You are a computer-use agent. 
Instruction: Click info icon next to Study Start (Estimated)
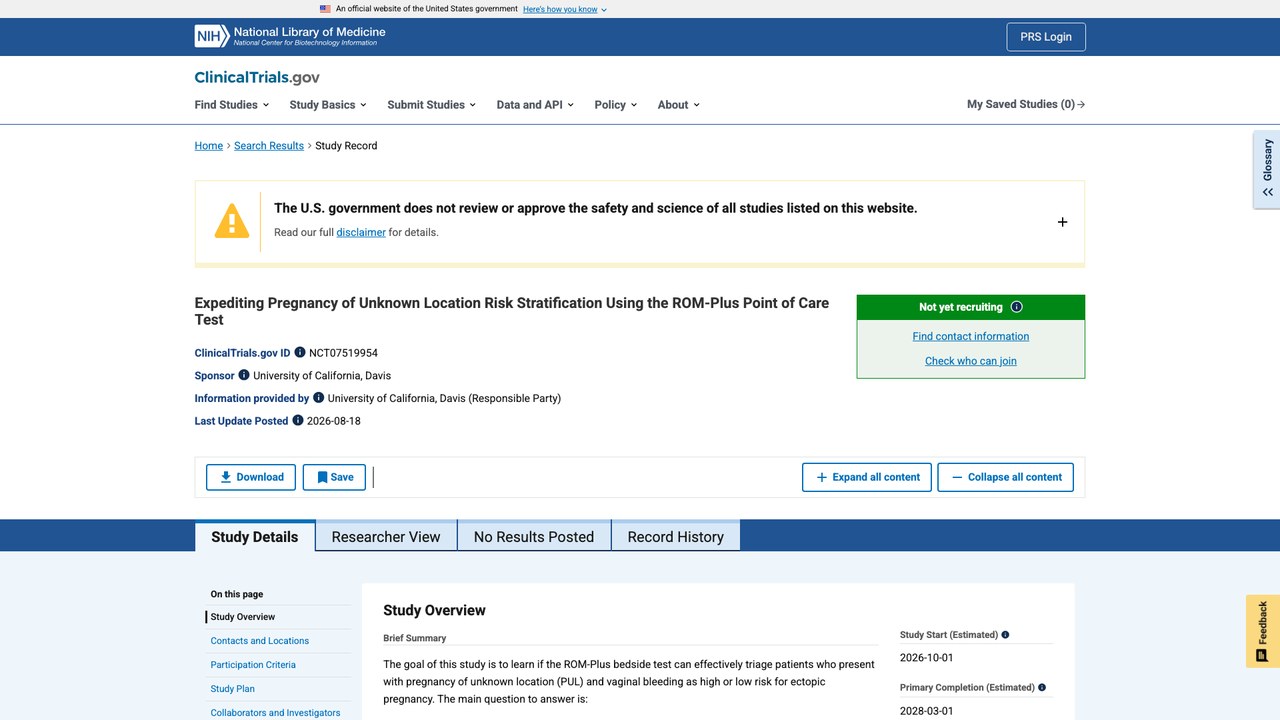[x=1005, y=635]
